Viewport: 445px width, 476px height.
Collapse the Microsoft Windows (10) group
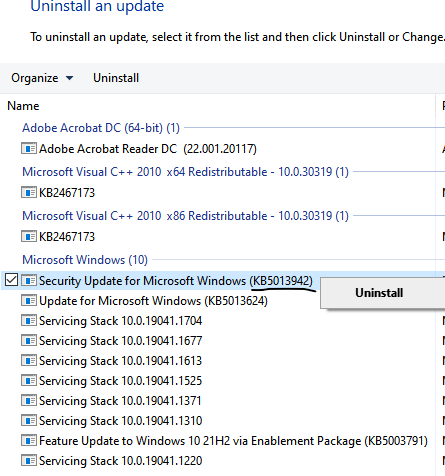click(85, 260)
